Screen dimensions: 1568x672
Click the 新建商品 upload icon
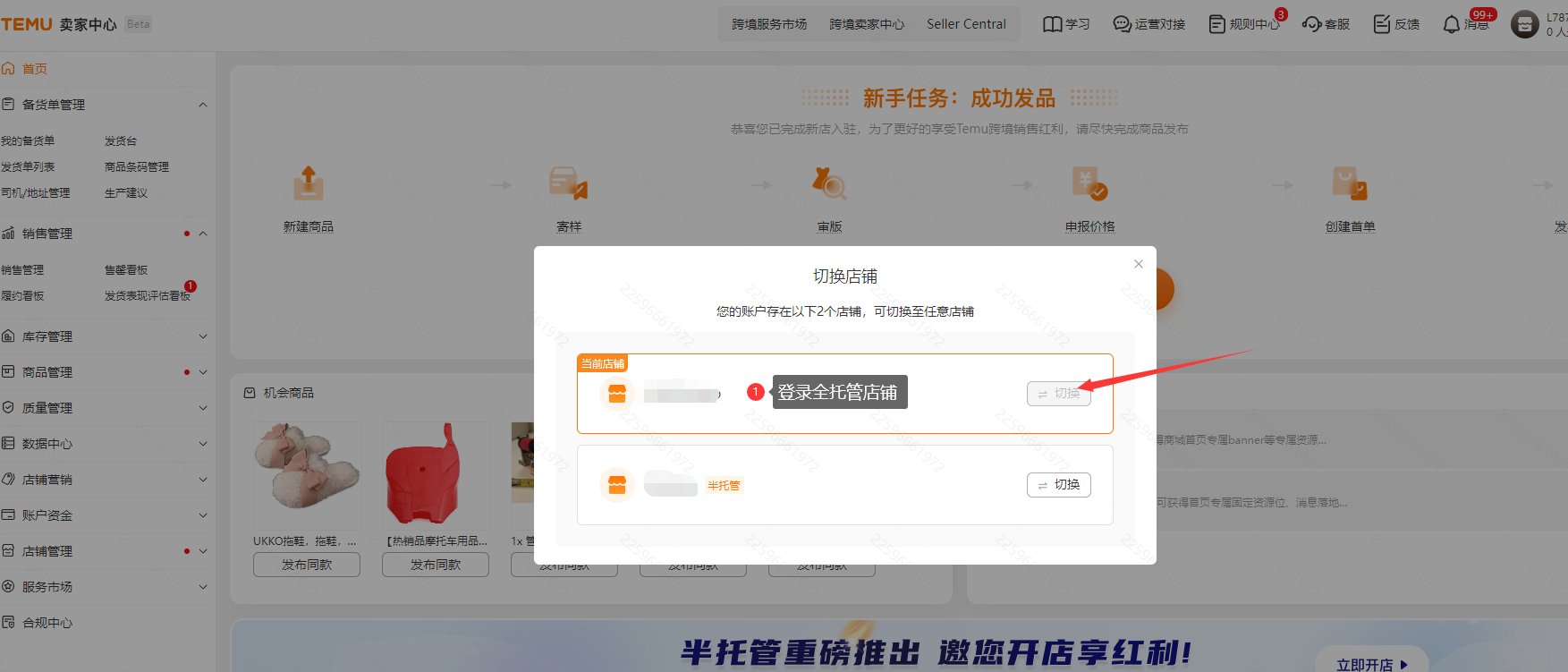[x=309, y=183]
